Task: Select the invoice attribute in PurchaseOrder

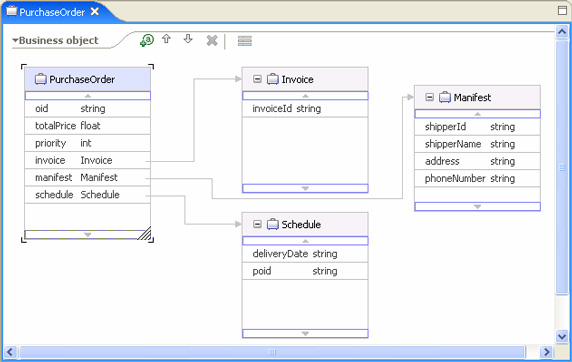Action: 50,160
